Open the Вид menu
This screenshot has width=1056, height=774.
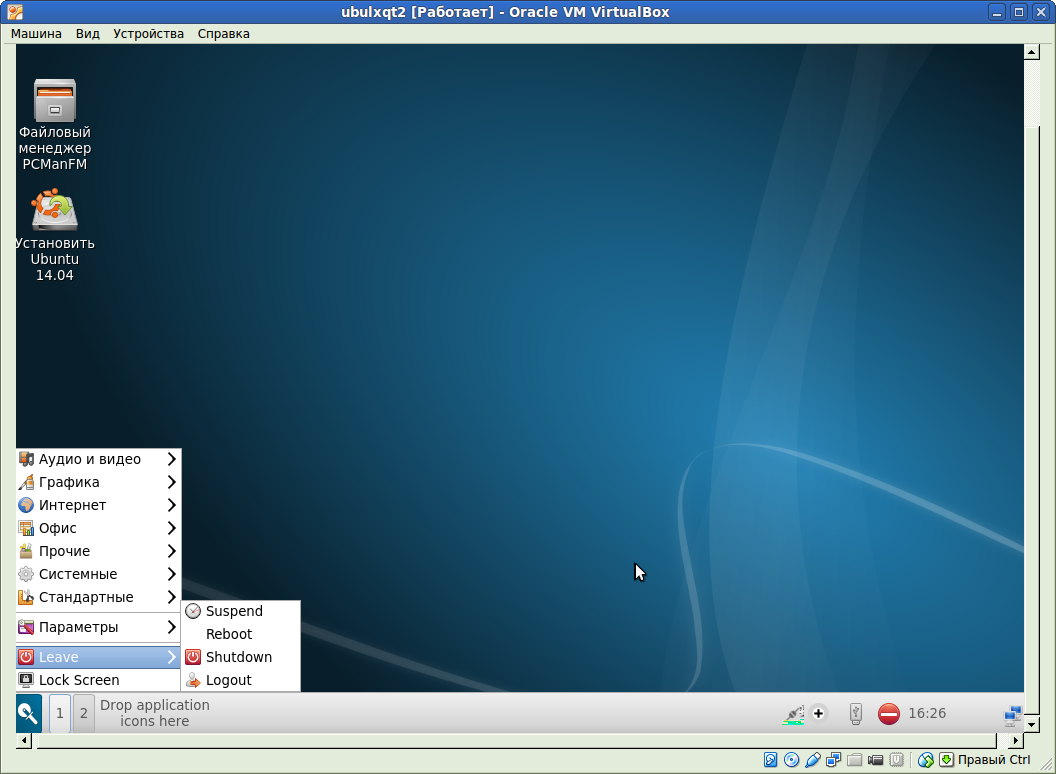pos(88,34)
